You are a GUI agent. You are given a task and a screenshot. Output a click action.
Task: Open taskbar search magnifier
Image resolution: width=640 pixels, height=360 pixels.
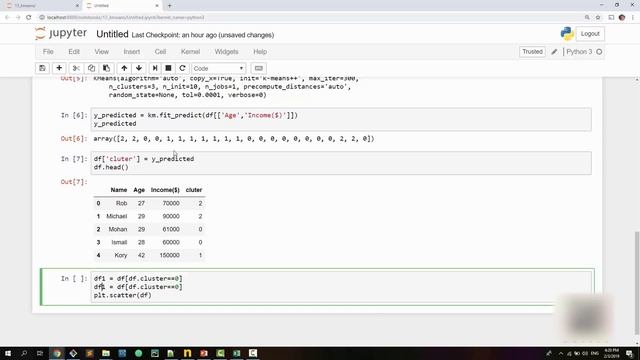click(24, 353)
